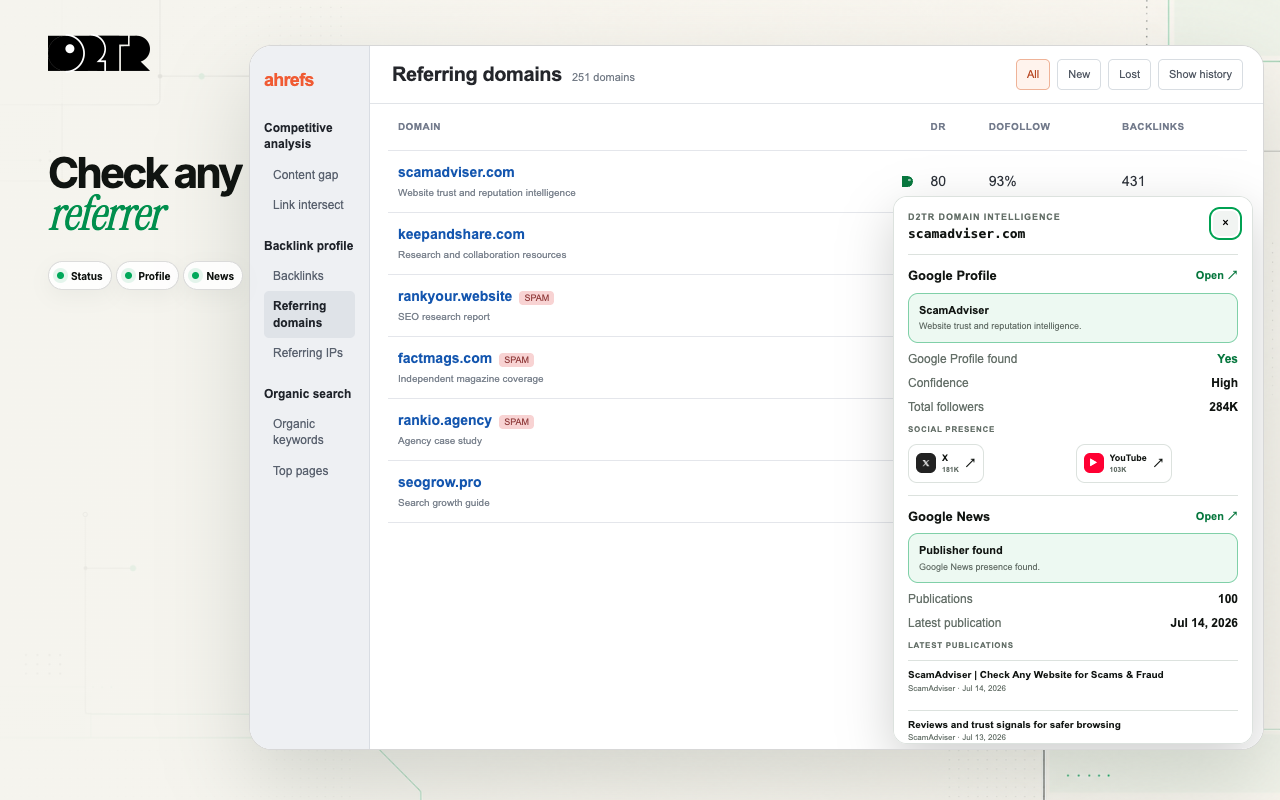Click the SPAM badge next to rankio.agency
This screenshot has width=1280, height=800.
click(516, 422)
